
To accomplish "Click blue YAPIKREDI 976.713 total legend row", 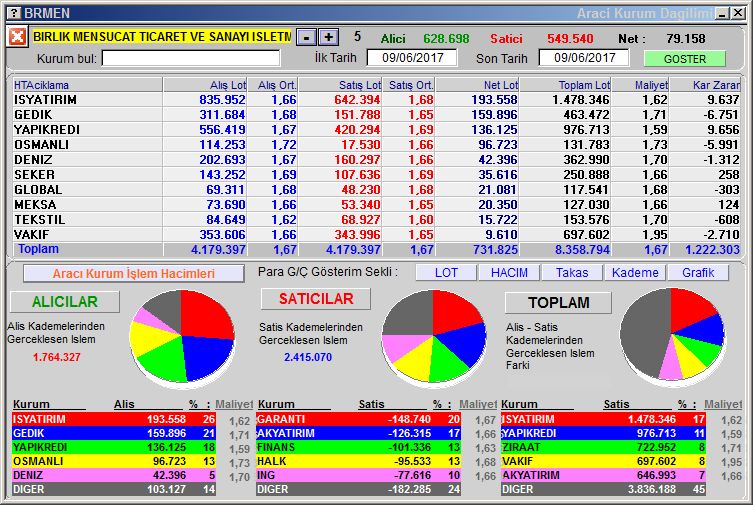I will (x=604, y=433).
